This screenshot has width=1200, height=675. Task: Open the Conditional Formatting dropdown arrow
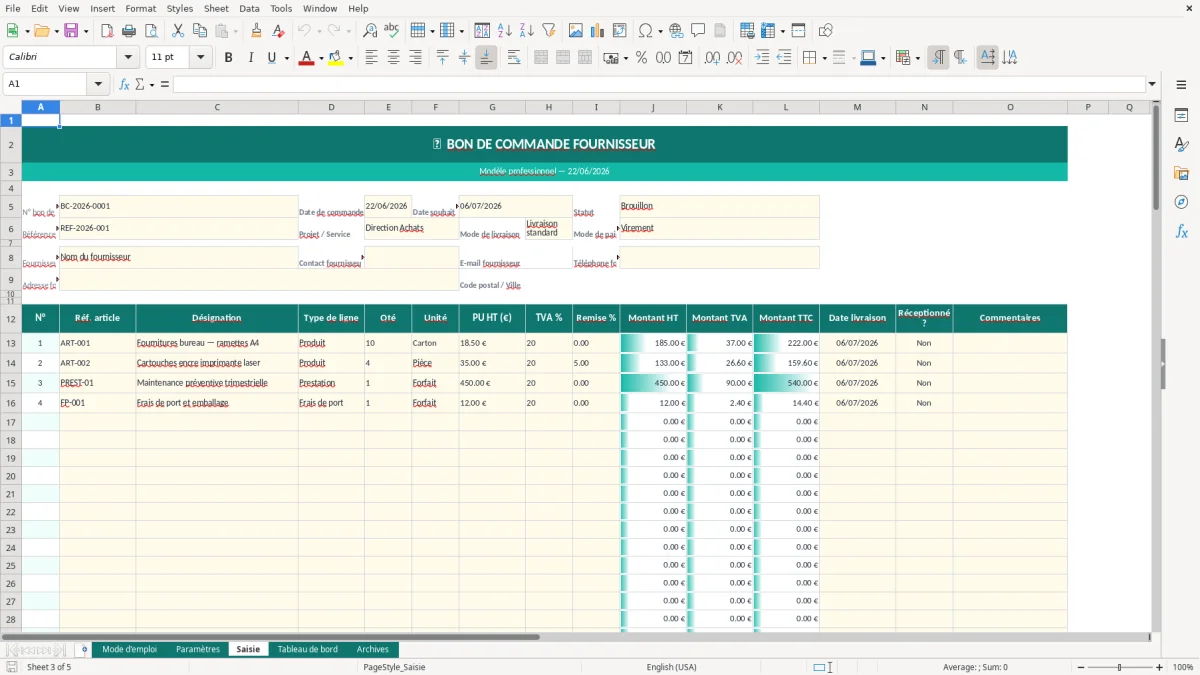point(917,58)
